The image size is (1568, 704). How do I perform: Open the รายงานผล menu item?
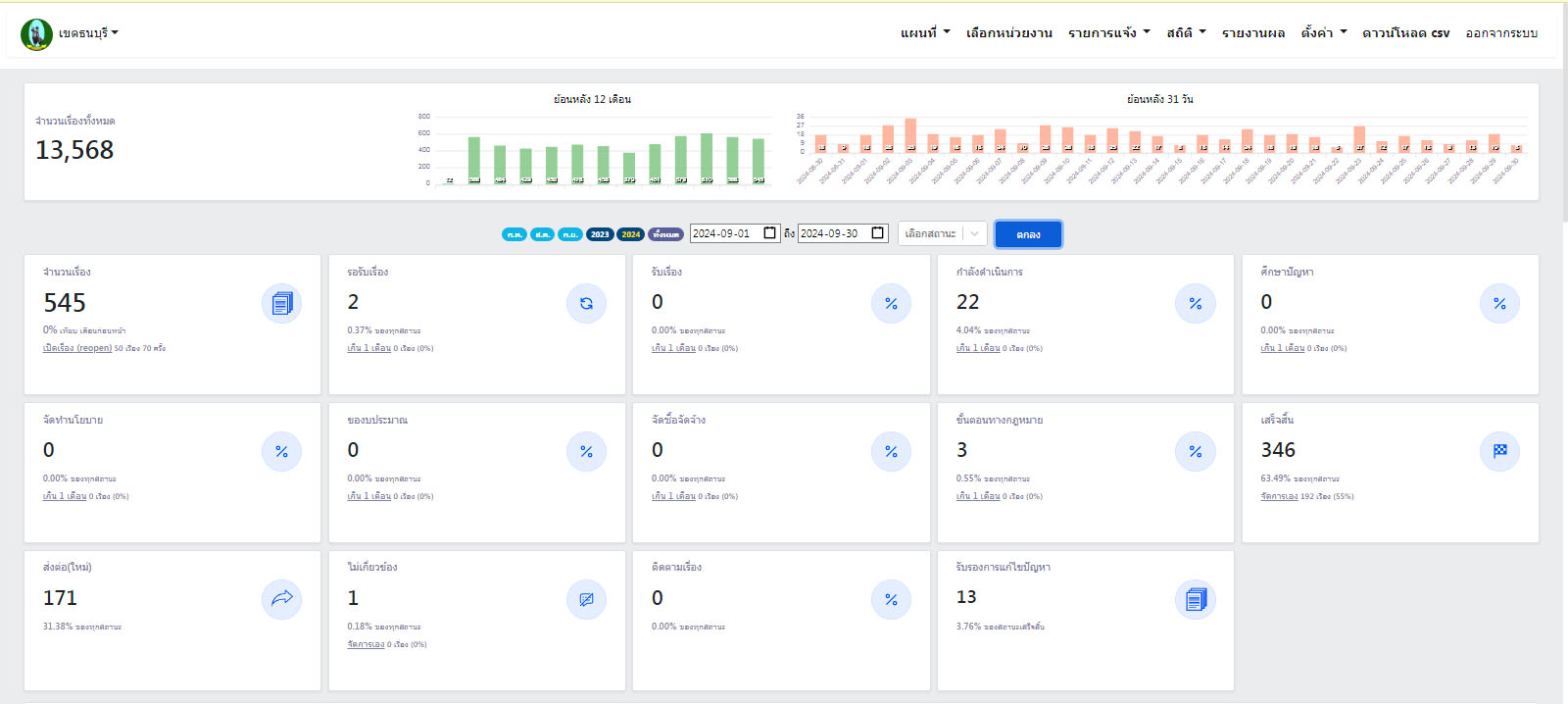click(1252, 32)
